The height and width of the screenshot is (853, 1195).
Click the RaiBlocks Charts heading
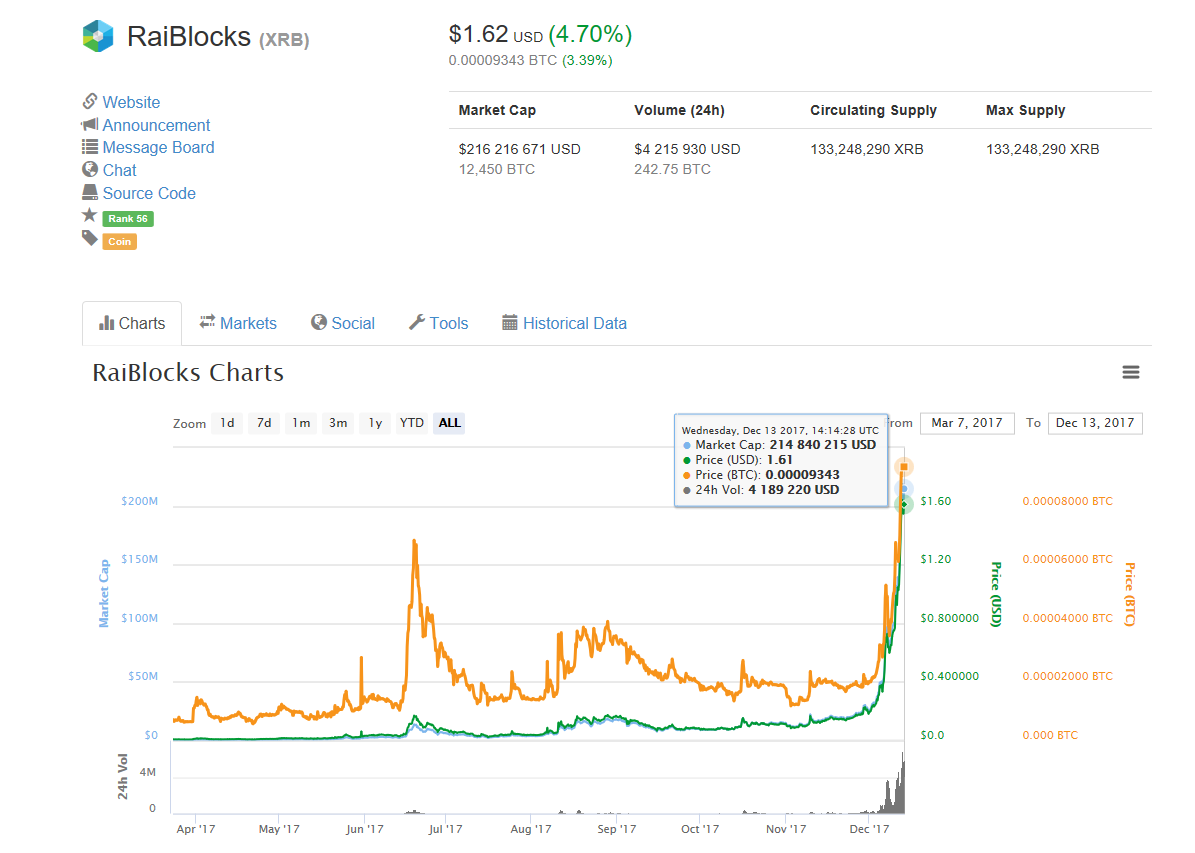pos(188,372)
